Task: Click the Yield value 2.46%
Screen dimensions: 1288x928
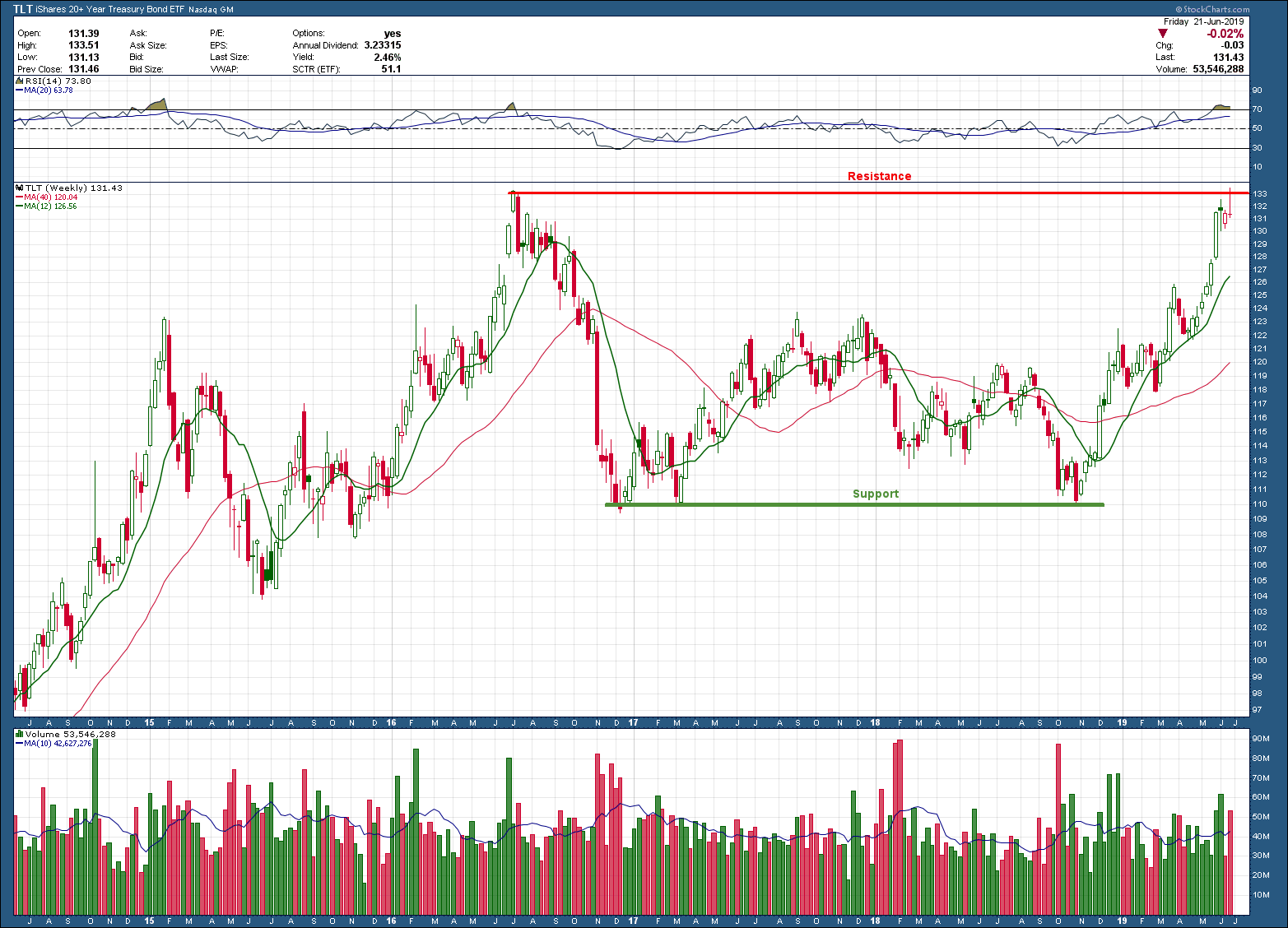Action: 388,58
